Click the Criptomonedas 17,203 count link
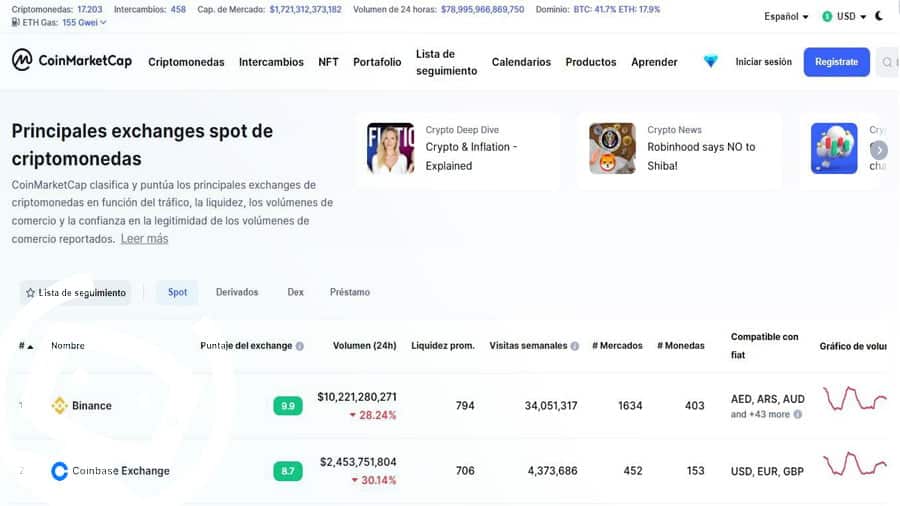 point(90,9)
